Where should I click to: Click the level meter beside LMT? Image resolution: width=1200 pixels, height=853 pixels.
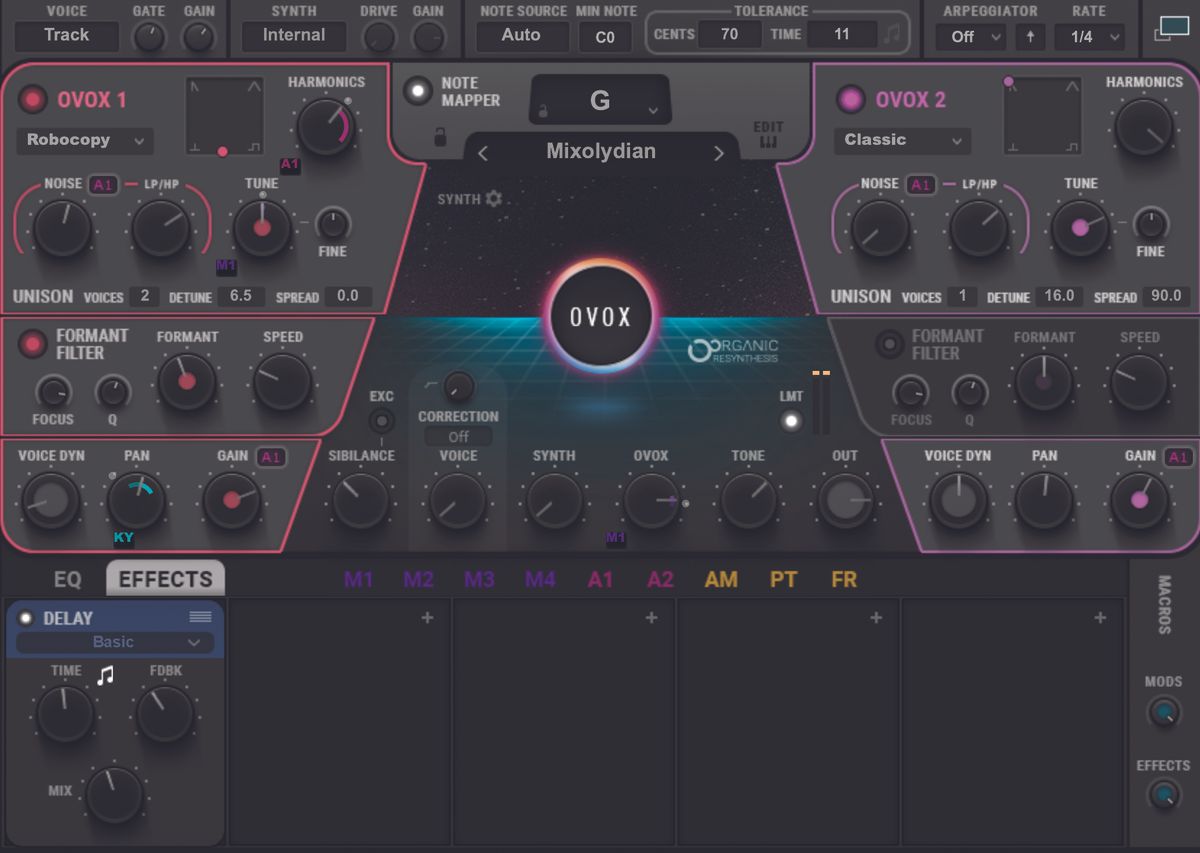(x=822, y=400)
